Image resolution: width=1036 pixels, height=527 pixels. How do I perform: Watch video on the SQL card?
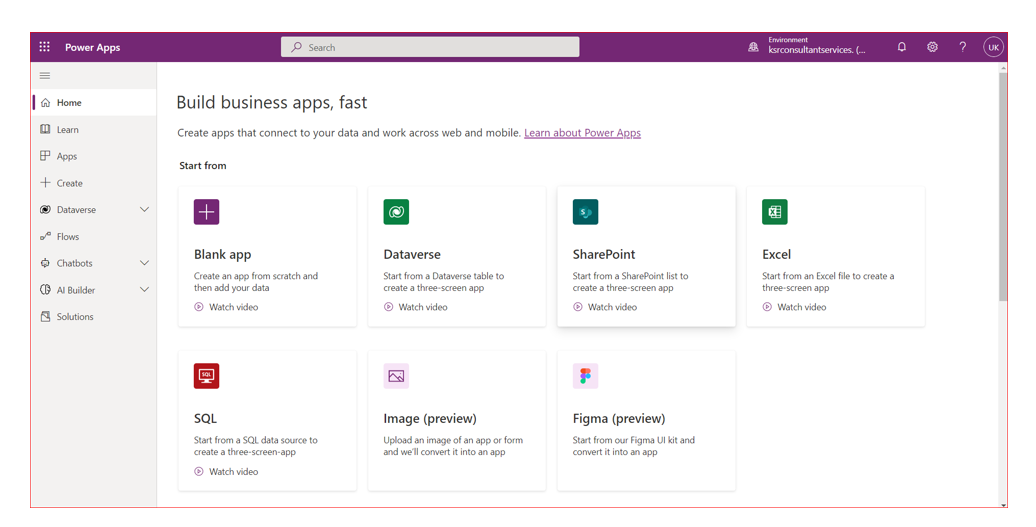pos(226,472)
